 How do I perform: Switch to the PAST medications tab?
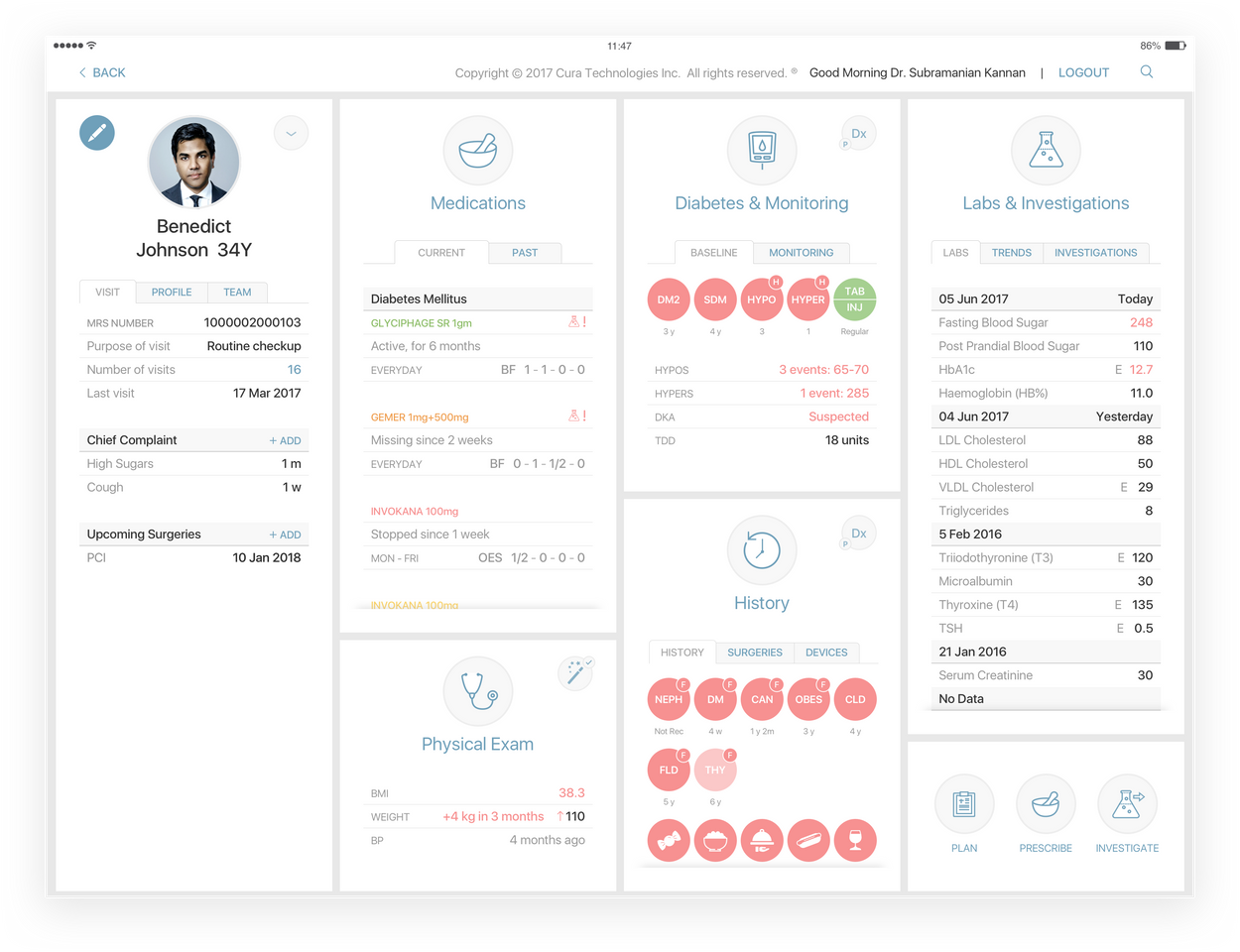tap(525, 253)
